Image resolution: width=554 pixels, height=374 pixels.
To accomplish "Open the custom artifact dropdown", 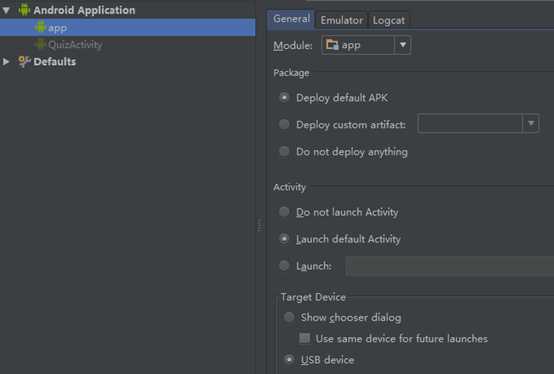I will coord(531,124).
